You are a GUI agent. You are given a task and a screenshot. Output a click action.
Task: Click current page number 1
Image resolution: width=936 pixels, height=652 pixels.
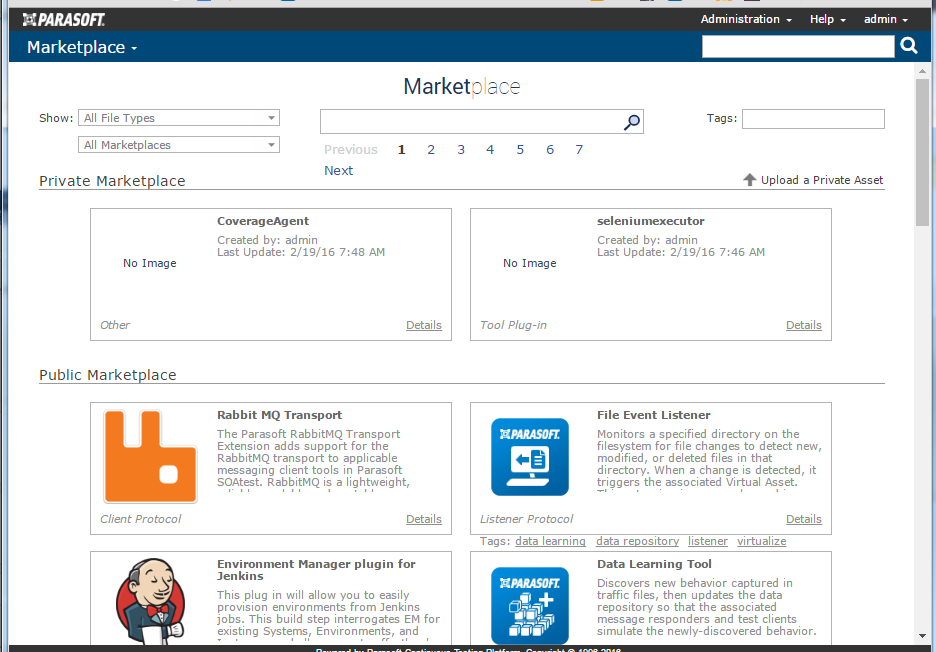402,149
